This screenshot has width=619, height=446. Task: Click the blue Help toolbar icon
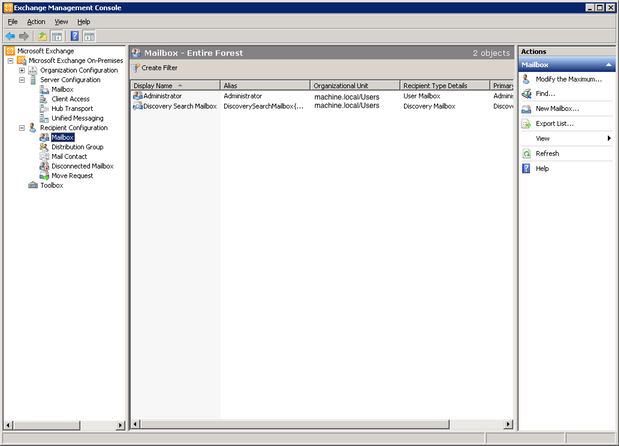pyautogui.click(x=75, y=36)
